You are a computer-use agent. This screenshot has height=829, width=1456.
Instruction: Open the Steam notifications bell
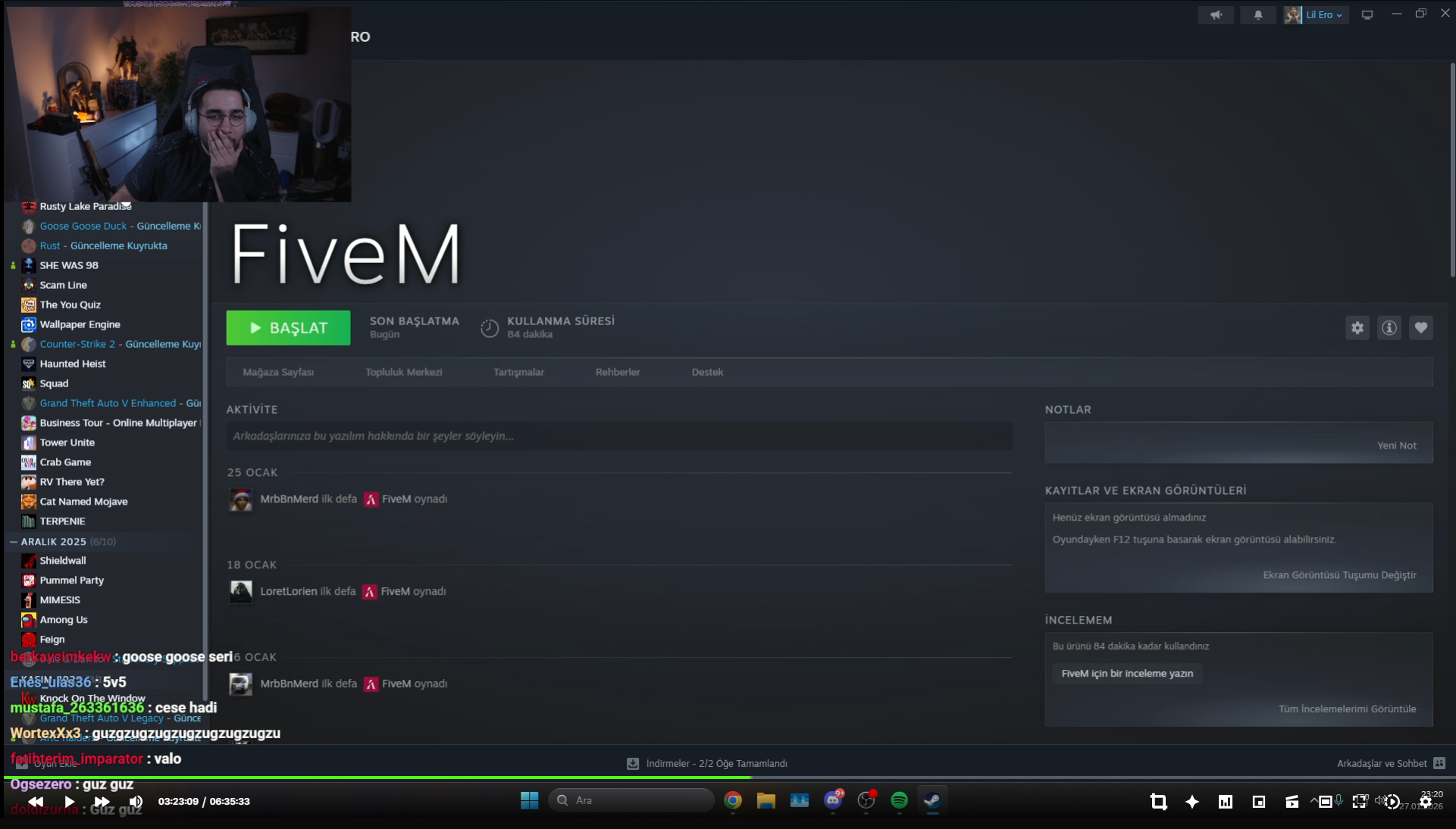click(x=1258, y=15)
